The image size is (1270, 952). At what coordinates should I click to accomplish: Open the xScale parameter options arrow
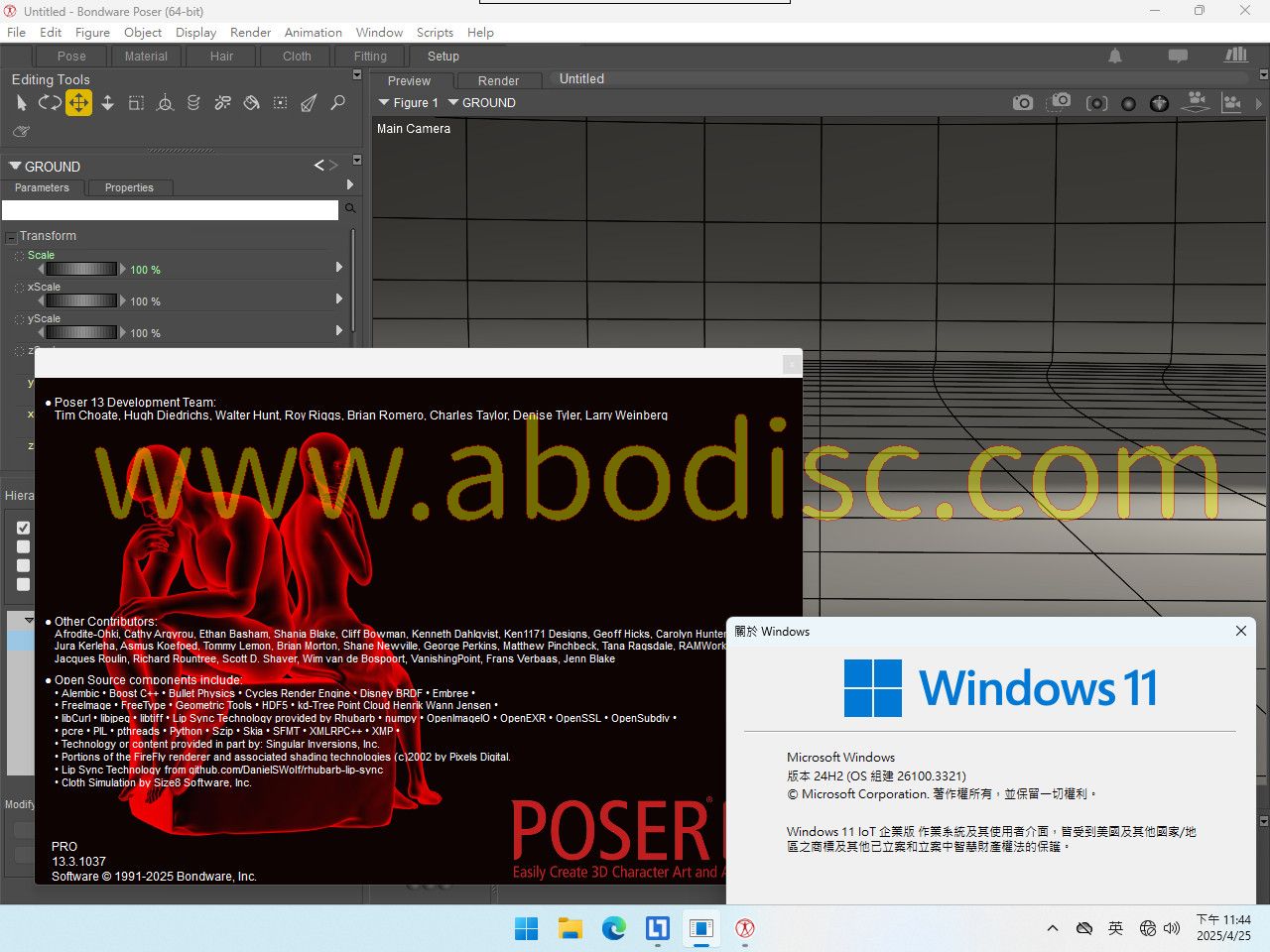coord(339,298)
